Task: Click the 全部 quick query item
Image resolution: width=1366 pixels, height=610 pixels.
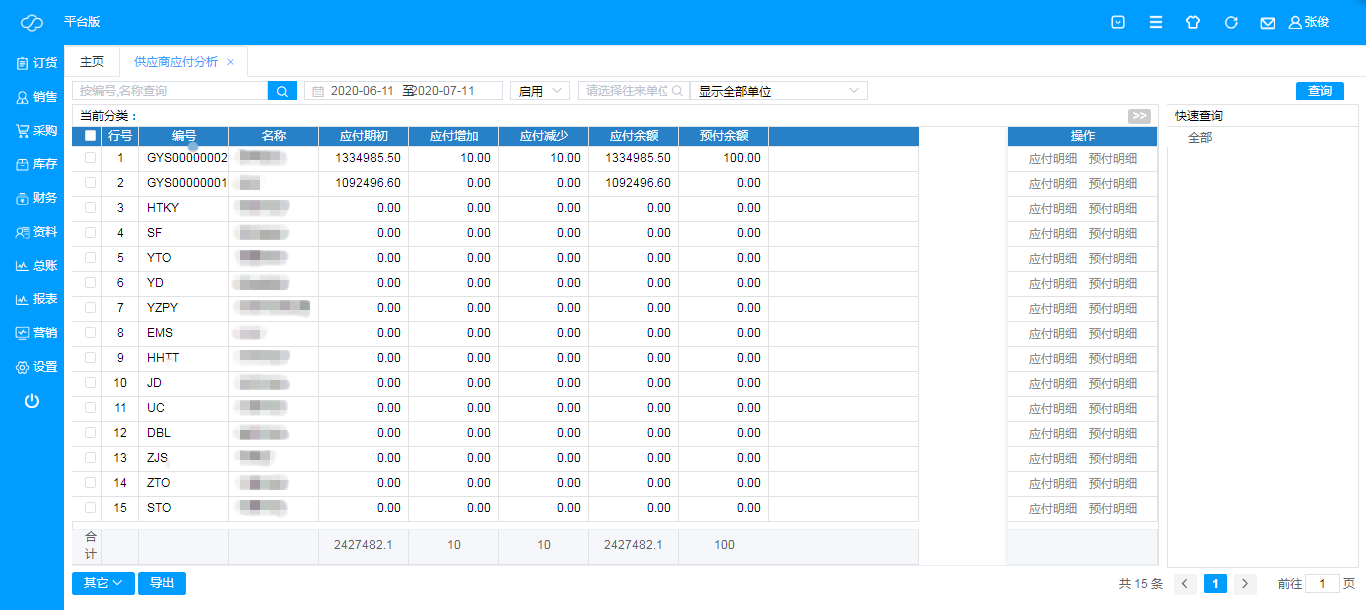Action: pyautogui.click(x=1200, y=138)
